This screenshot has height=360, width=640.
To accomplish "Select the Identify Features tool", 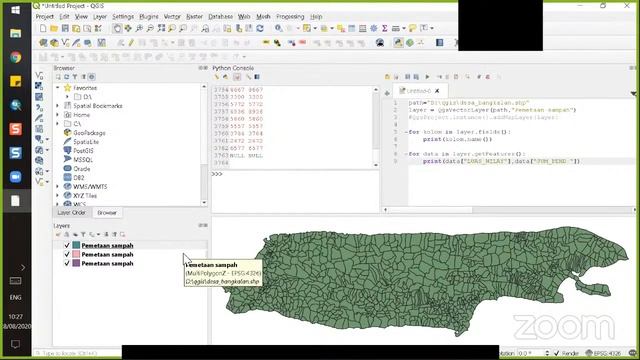I will [x=278, y=29].
